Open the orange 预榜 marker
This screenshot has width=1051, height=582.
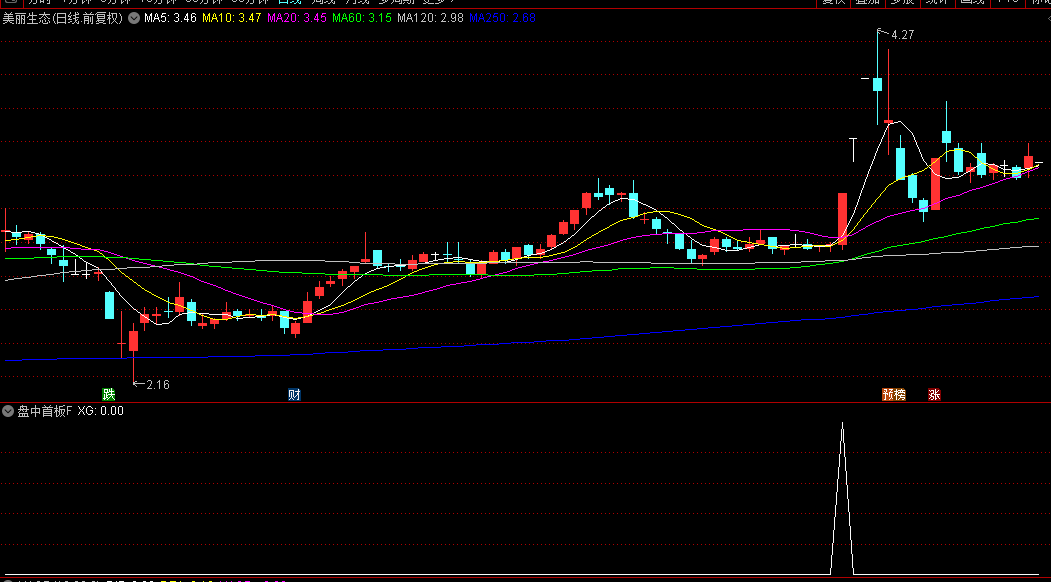pyautogui.click(x=893, y=394)
